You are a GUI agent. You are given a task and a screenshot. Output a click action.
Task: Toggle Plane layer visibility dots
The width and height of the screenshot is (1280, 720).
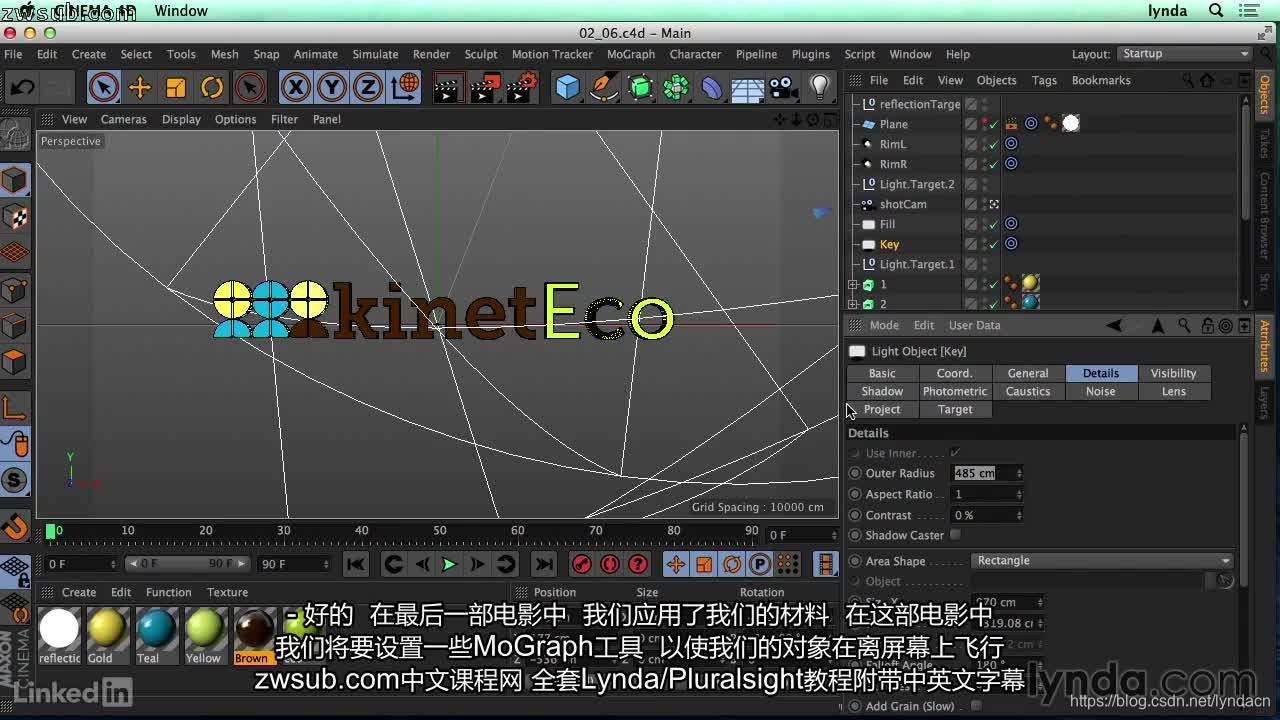point(985,124)
